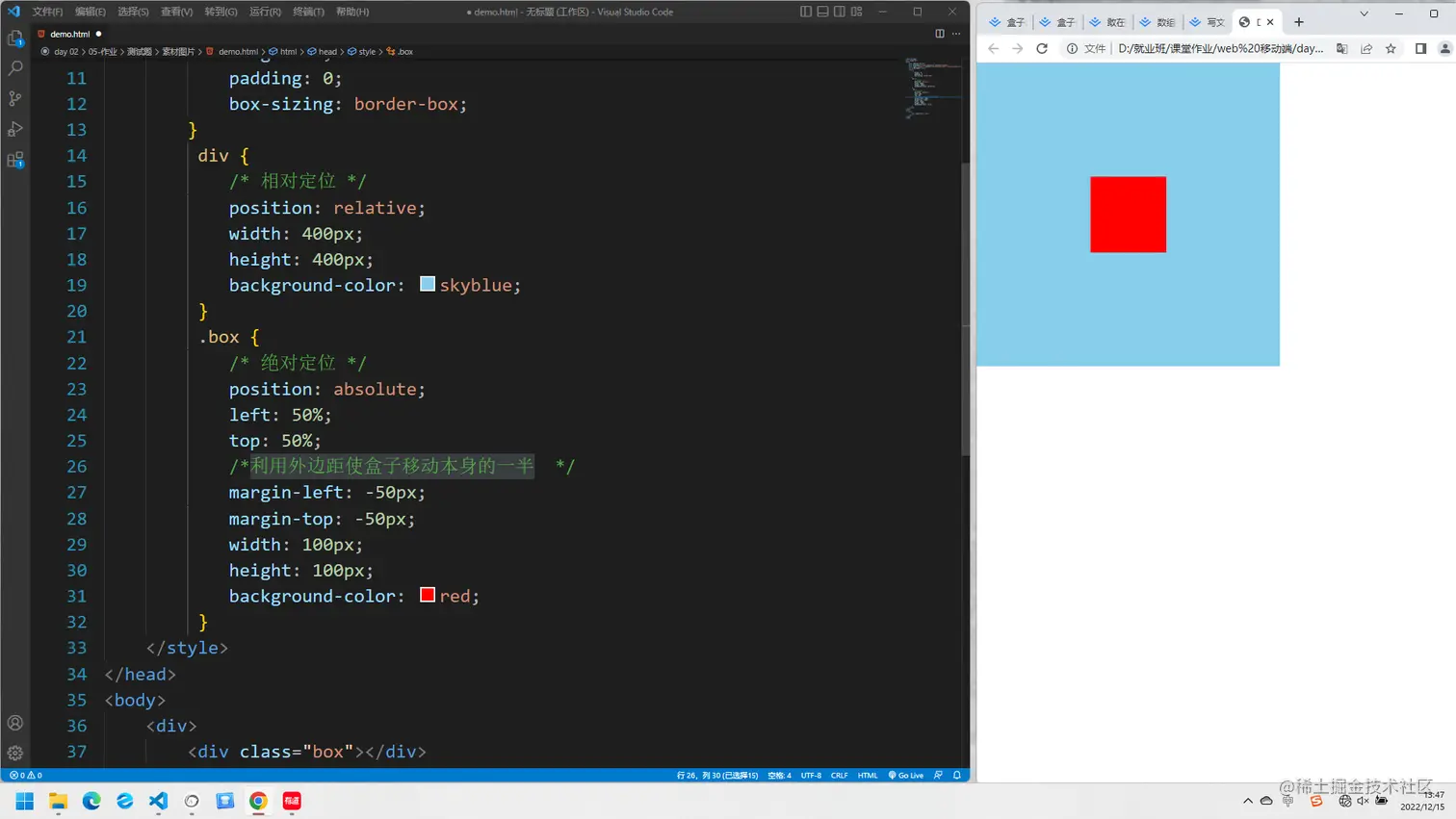Screen dimensions: 1456x819
Task: Open the Search view in activity bar
Action: click(15, 68)
